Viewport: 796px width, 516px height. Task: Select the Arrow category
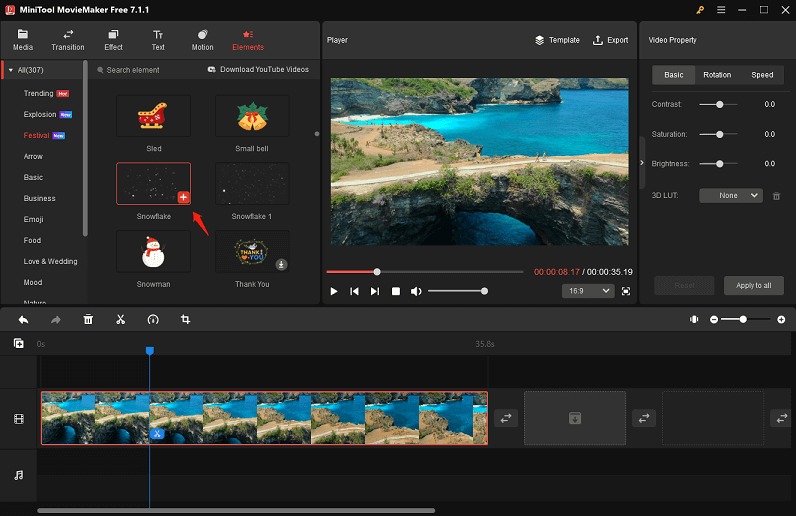[x=33, y=156]
